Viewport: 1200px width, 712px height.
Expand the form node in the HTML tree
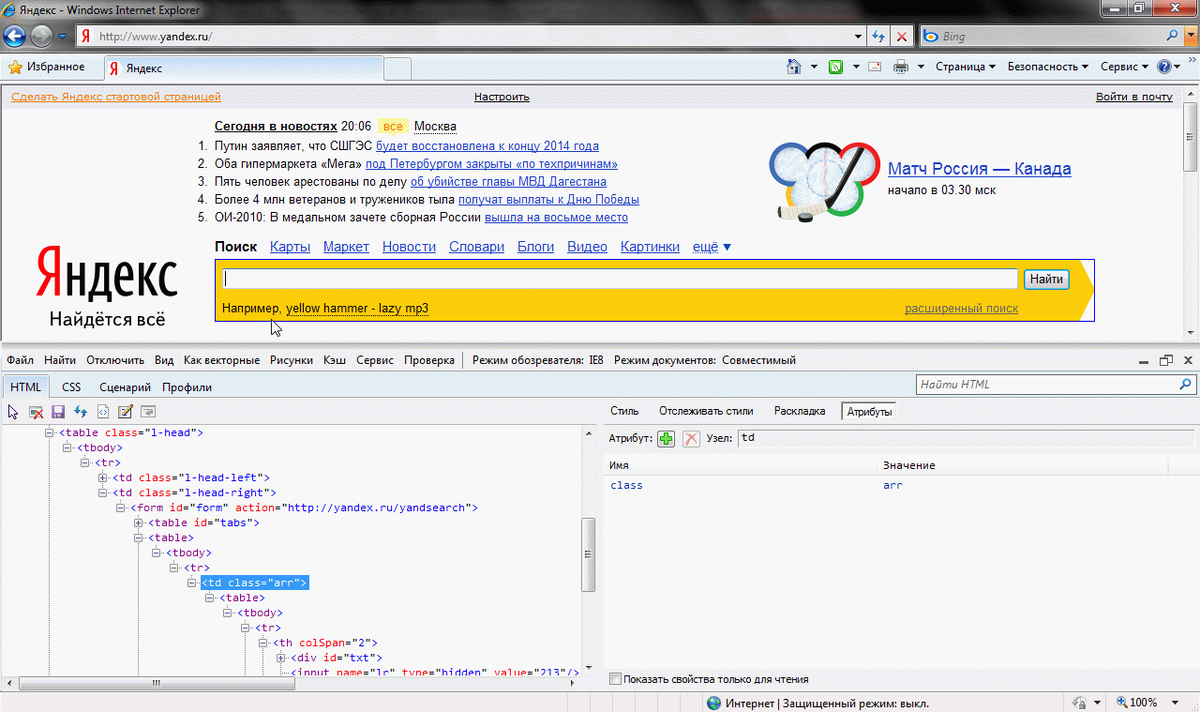point(120,507)
